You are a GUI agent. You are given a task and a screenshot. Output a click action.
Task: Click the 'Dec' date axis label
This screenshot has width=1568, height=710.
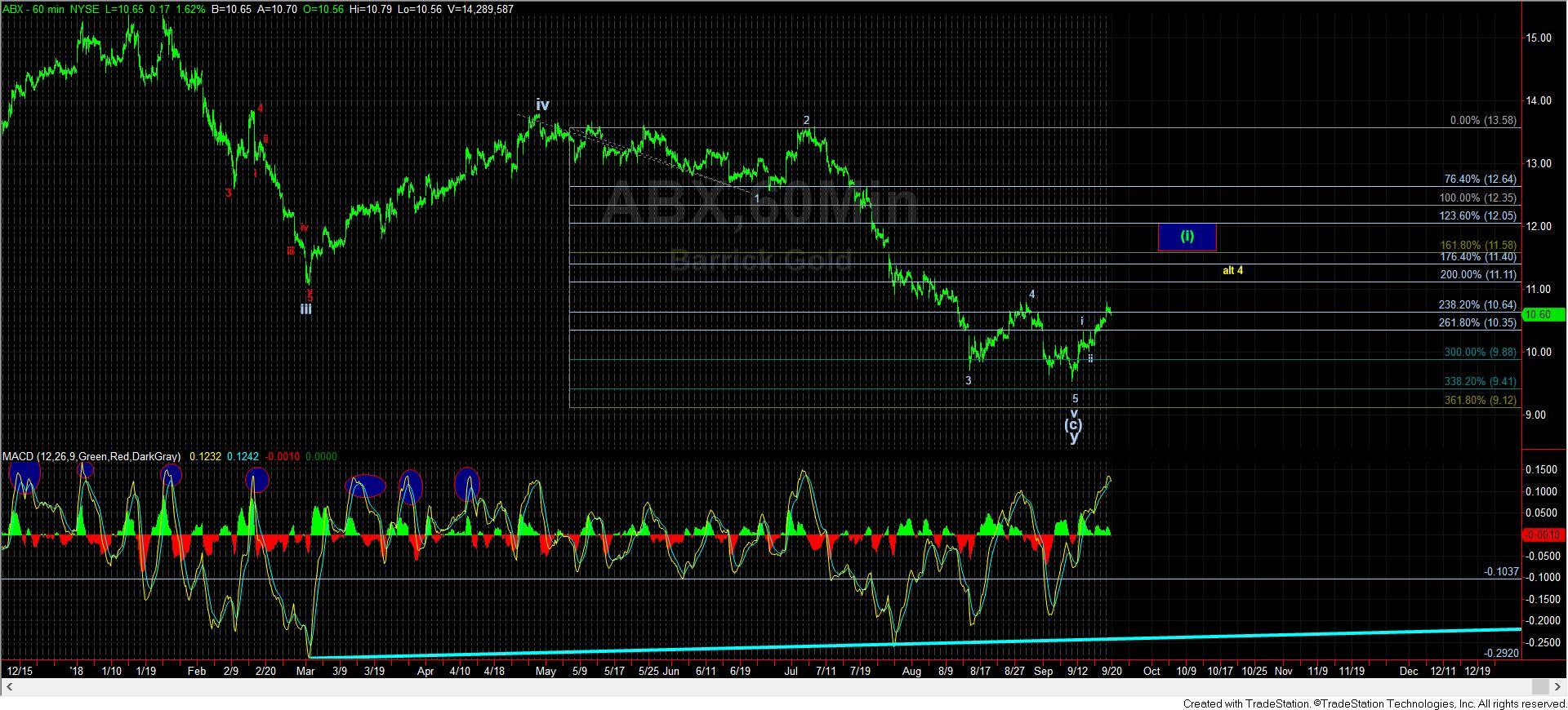point(1408,671)
